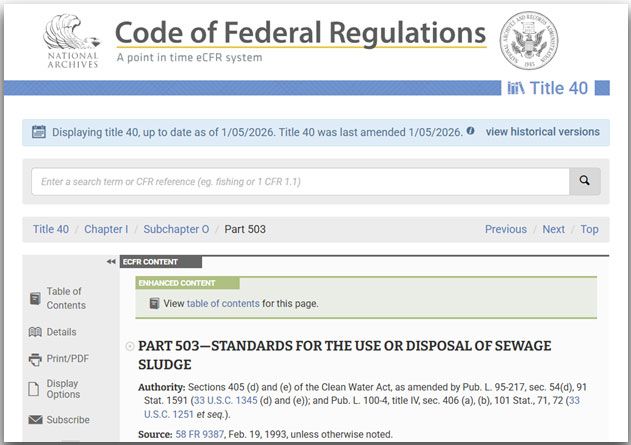Click the Part 503 breadcrumb text

pyautogui.click(x=245, y=229)
